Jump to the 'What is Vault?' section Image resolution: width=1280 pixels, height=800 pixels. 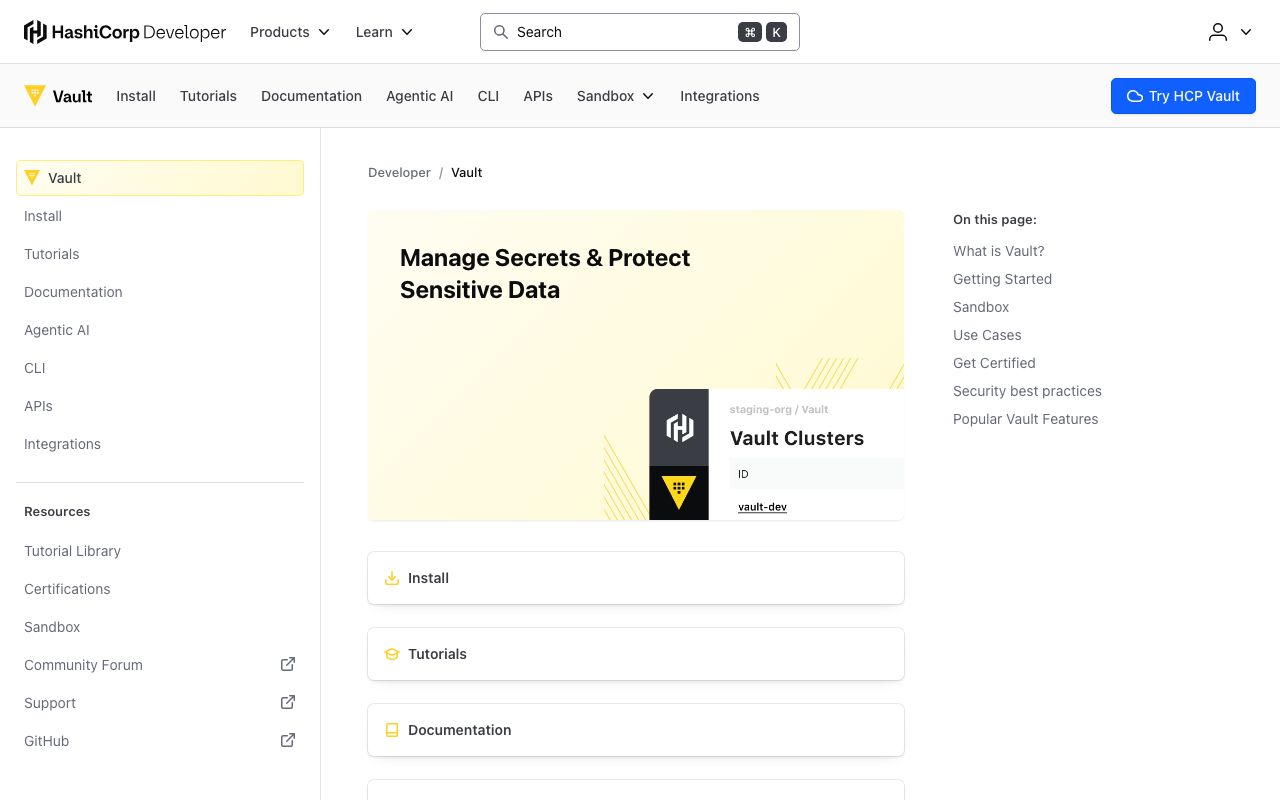998,251
